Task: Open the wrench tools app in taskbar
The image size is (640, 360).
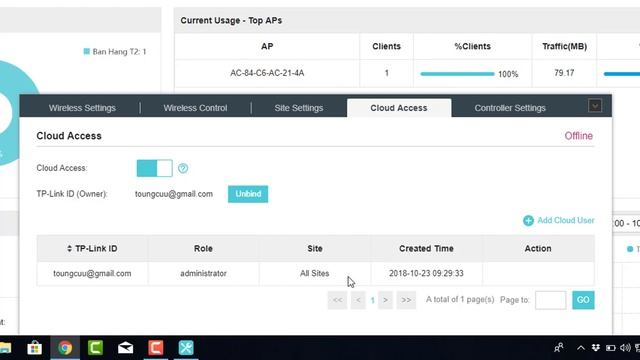Action: [186, 348]
